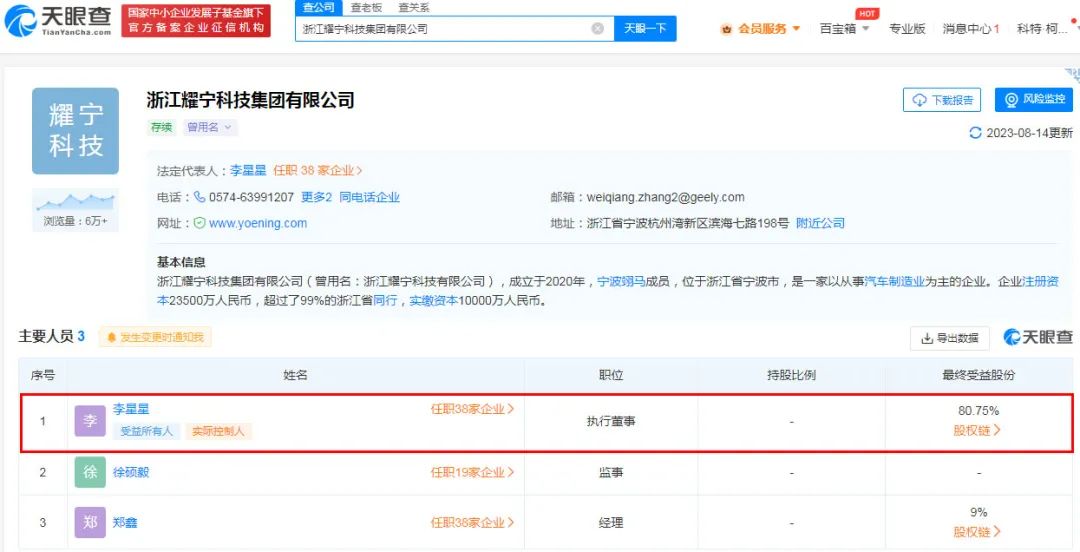Click the 风险监控 button
The image size is (1080, 552).
coord(1034,100)
